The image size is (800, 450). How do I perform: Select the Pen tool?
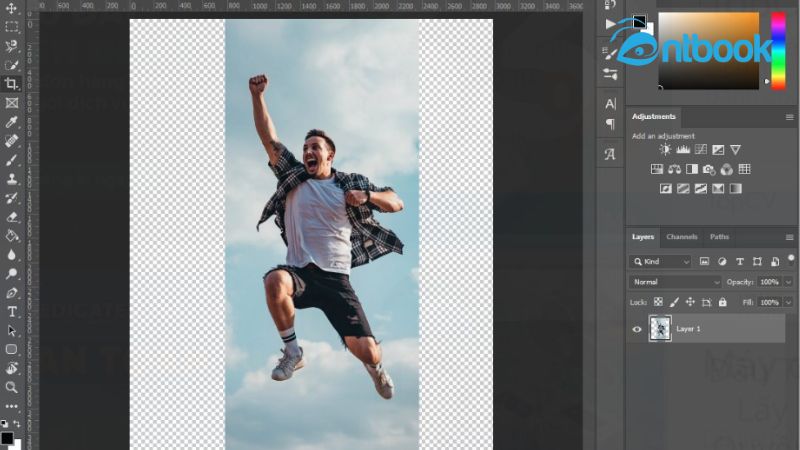(11, 293)
